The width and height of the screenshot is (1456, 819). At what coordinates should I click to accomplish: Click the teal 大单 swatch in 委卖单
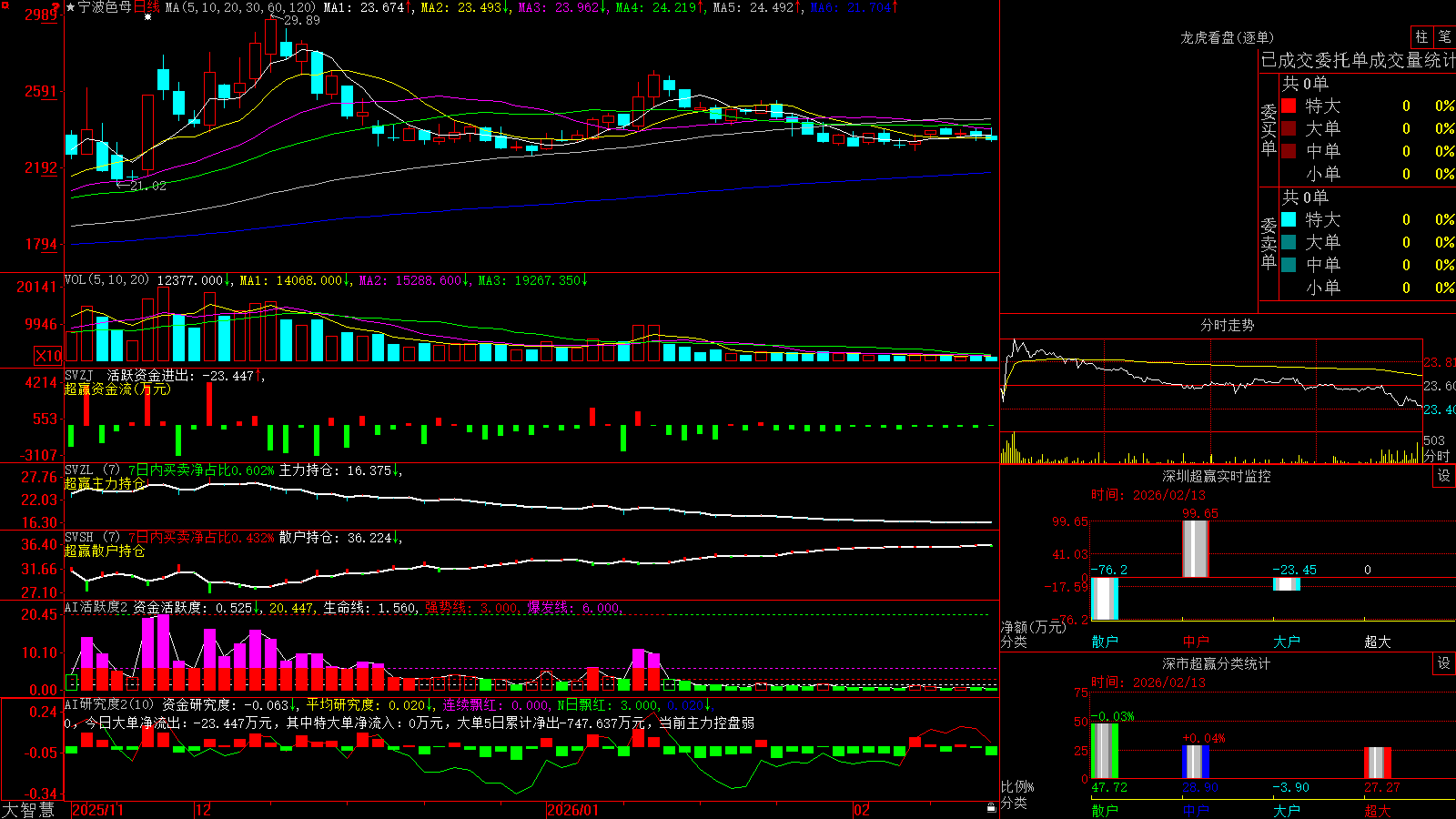1289,242
